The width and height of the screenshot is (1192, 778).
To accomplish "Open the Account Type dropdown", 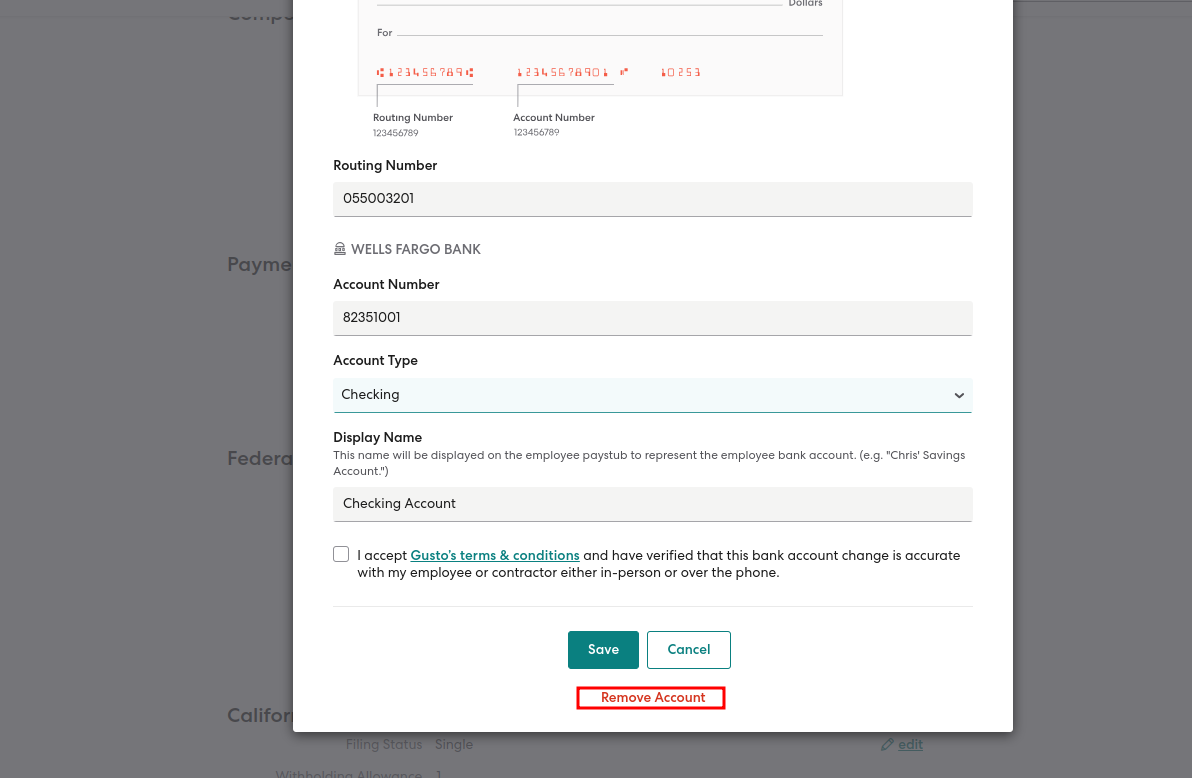I will [652, 395].
